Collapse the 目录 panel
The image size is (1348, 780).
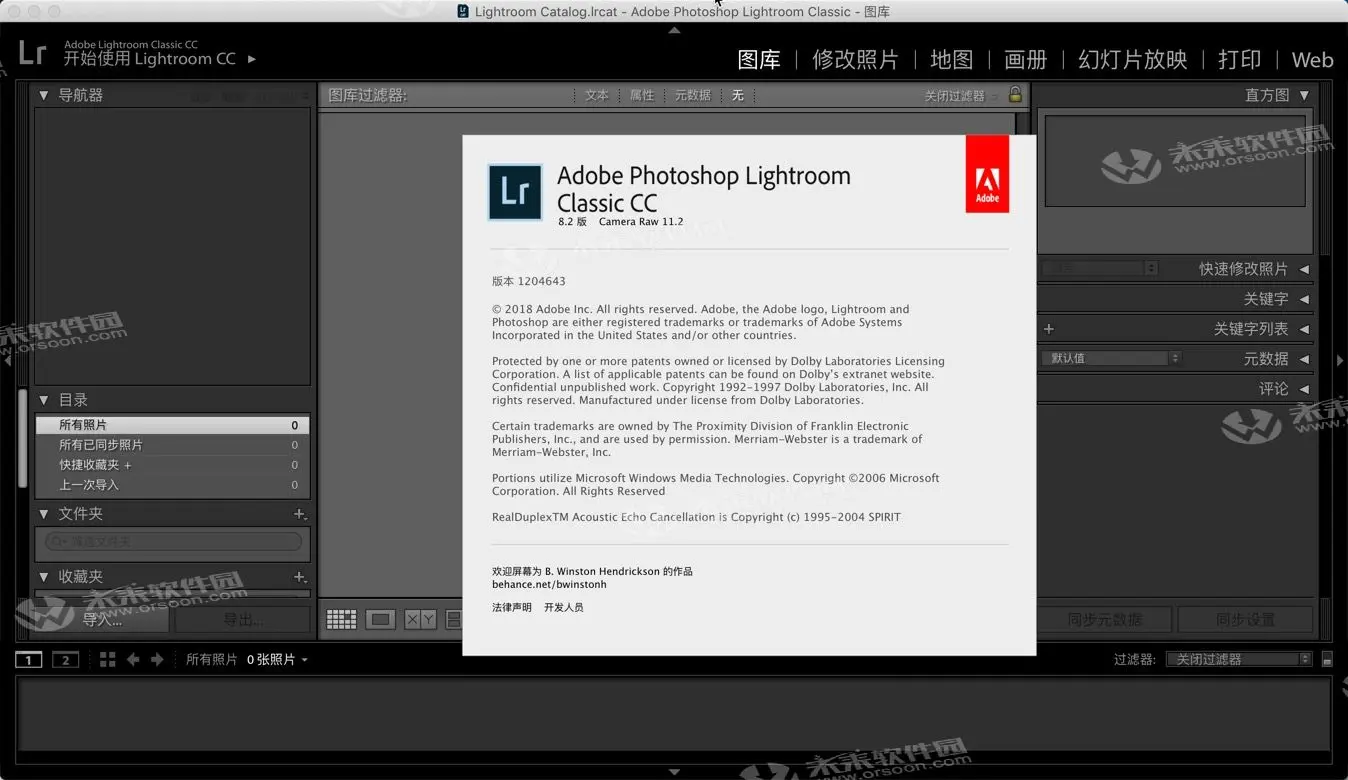pos(44,400)
